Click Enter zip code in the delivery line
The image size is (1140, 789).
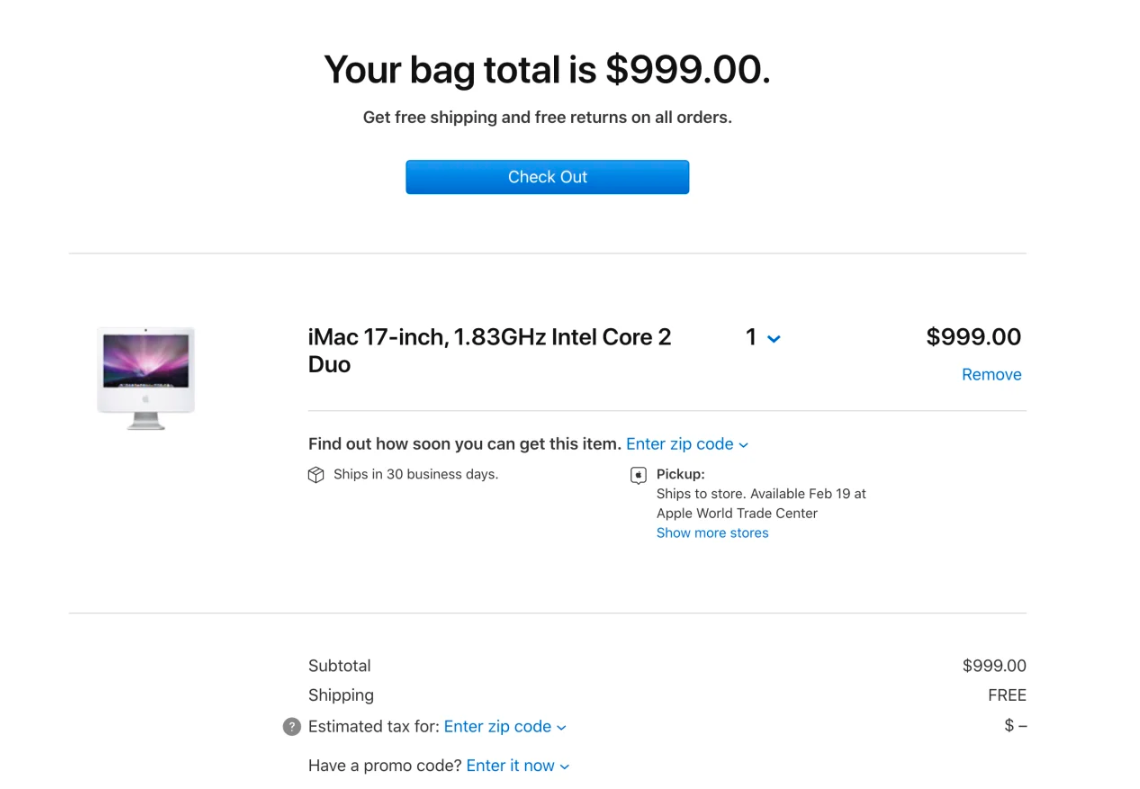click(x=678, y=443)
